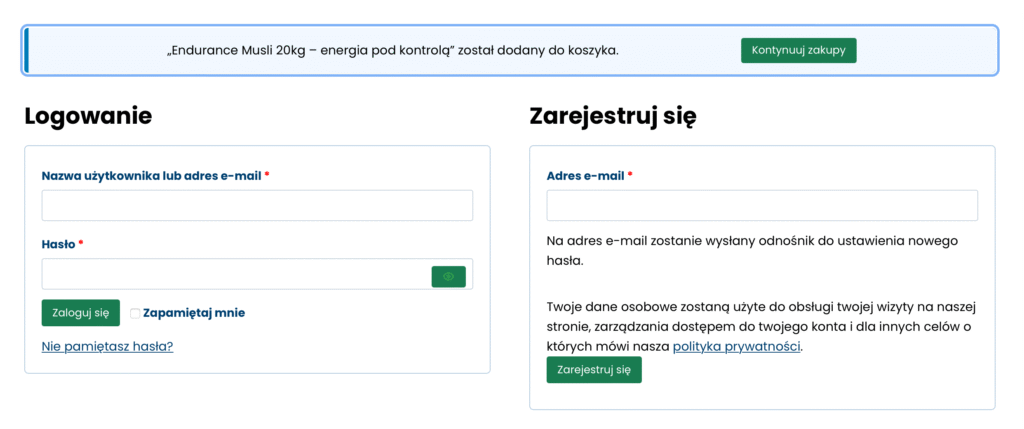1024x429 pixels.
Task: Show password using the eye icon
Action: (x=448, y=276)
